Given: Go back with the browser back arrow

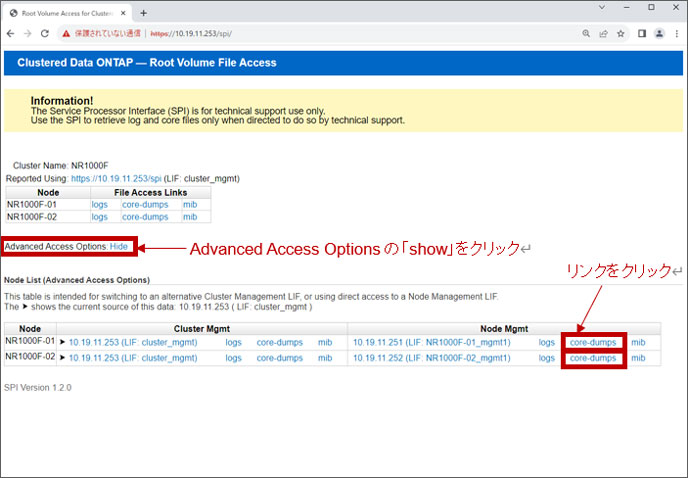Looking at the screenshot, I should [11, 33].
